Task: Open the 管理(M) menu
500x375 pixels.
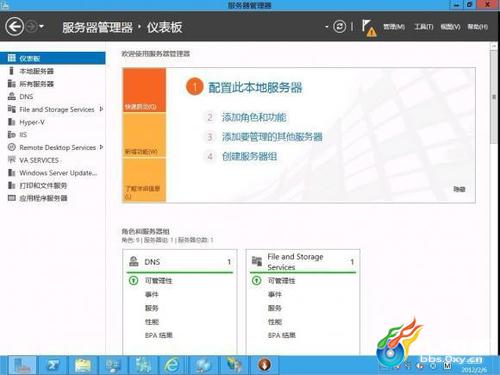Action: pyautogui.click(x=394, y=27)
